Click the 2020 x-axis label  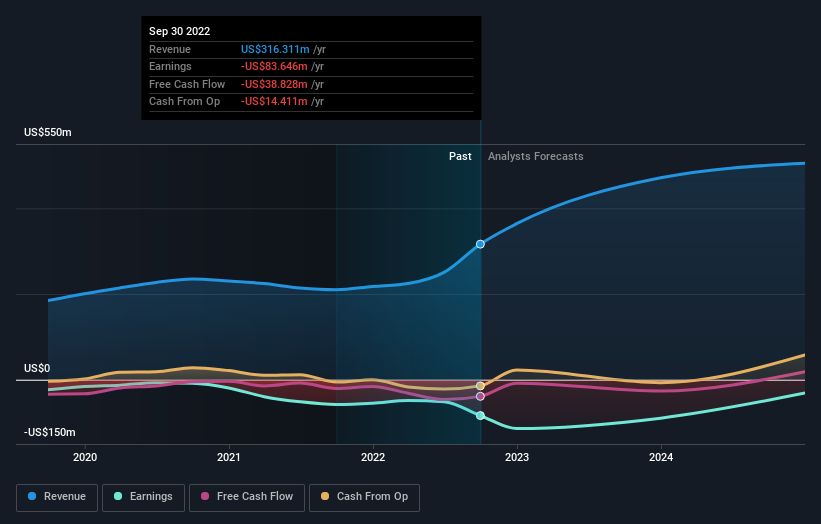[85, 457]
